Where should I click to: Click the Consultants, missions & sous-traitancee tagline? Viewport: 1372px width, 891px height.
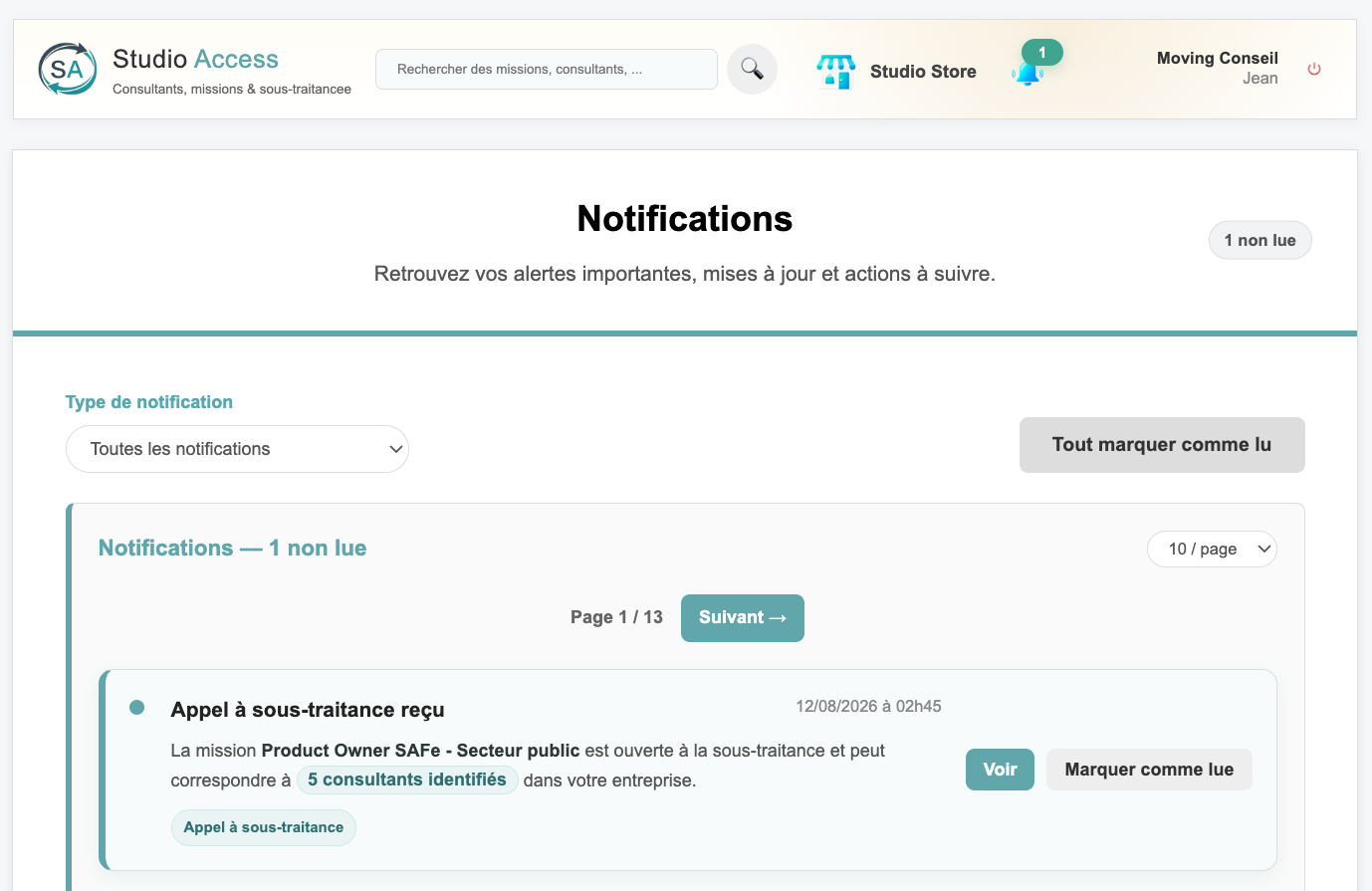click(x=232, y=89)
